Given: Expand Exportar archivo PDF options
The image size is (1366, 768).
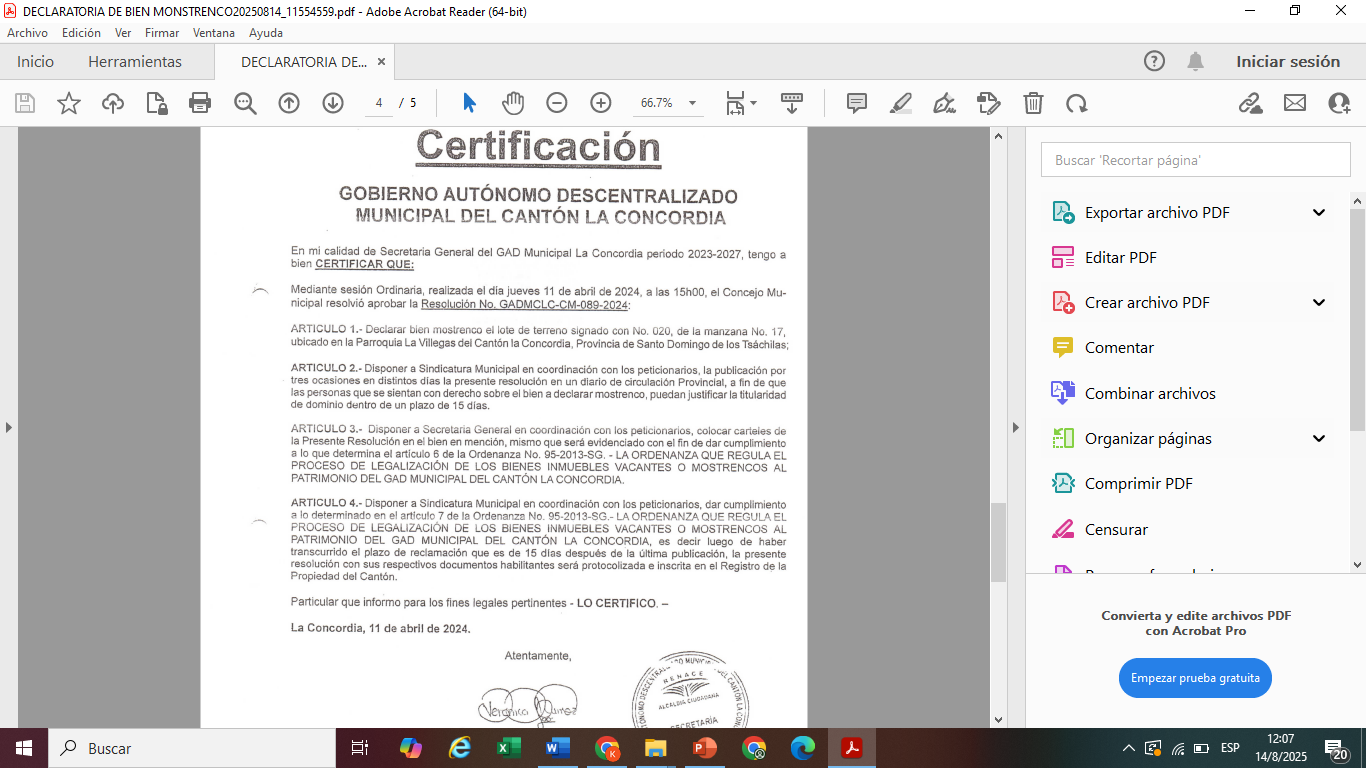Looking at the screenshot, I should pyautogui.click(x=1319, y=213).
